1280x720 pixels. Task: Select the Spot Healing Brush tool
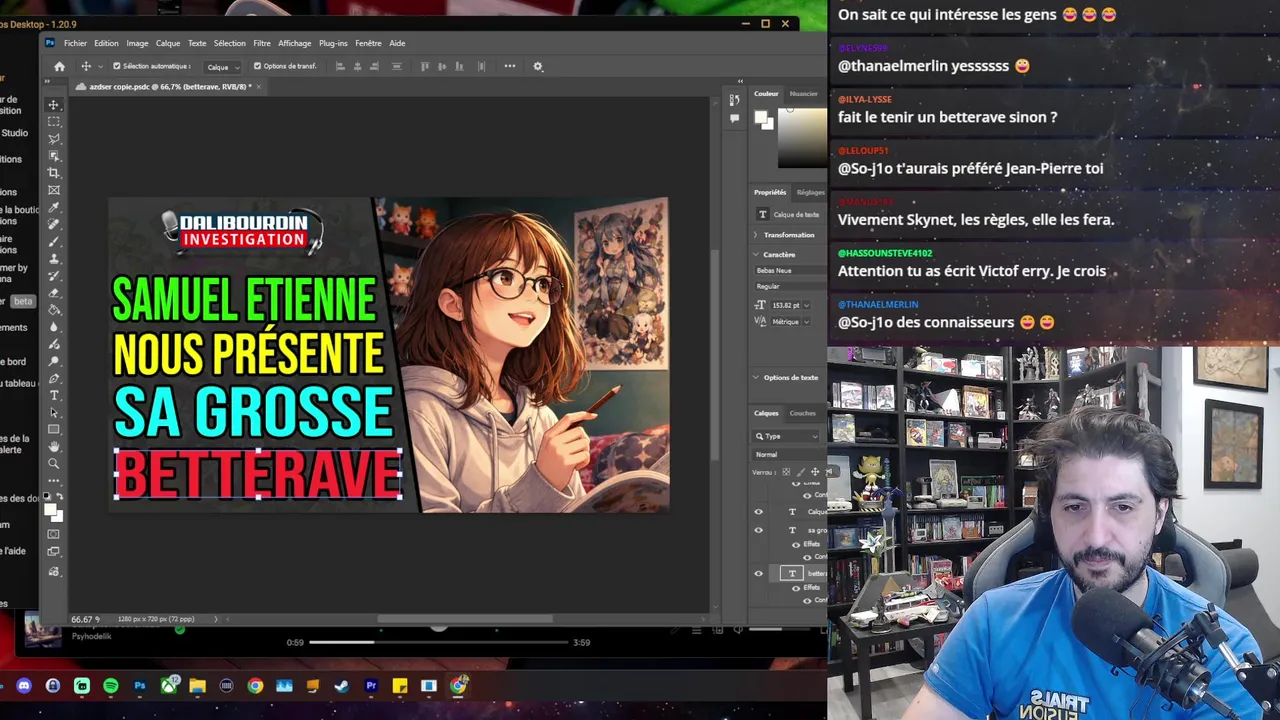54,224
